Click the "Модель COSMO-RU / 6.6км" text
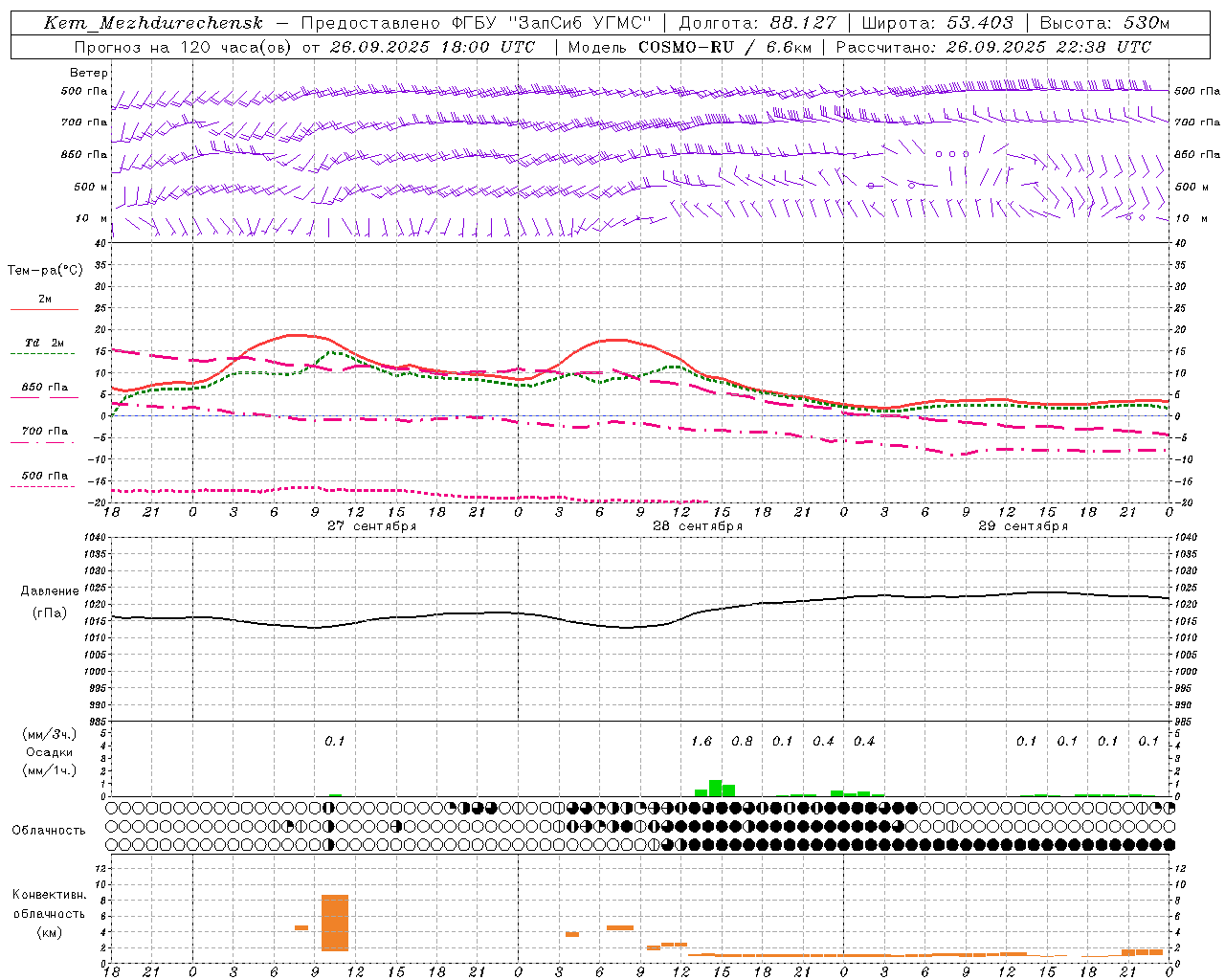This screenshot has height=980, width=1225. (x=689, y=47)
